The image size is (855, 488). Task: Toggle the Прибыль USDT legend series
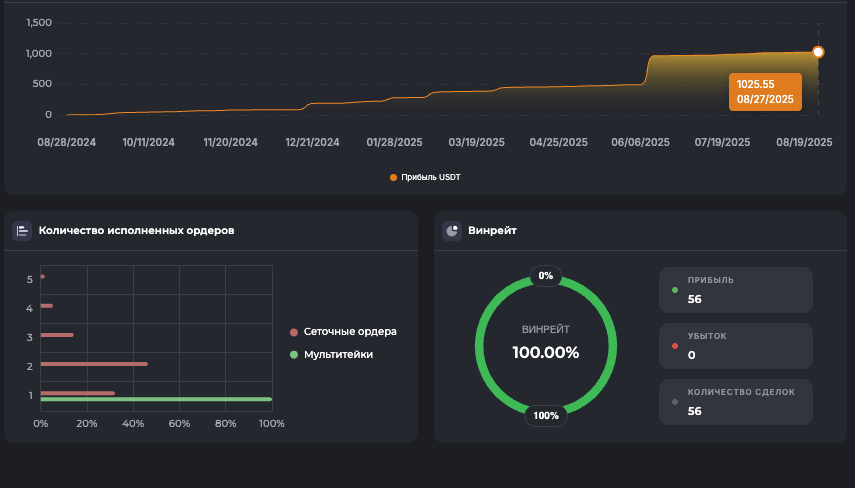(x=425, y=177)
